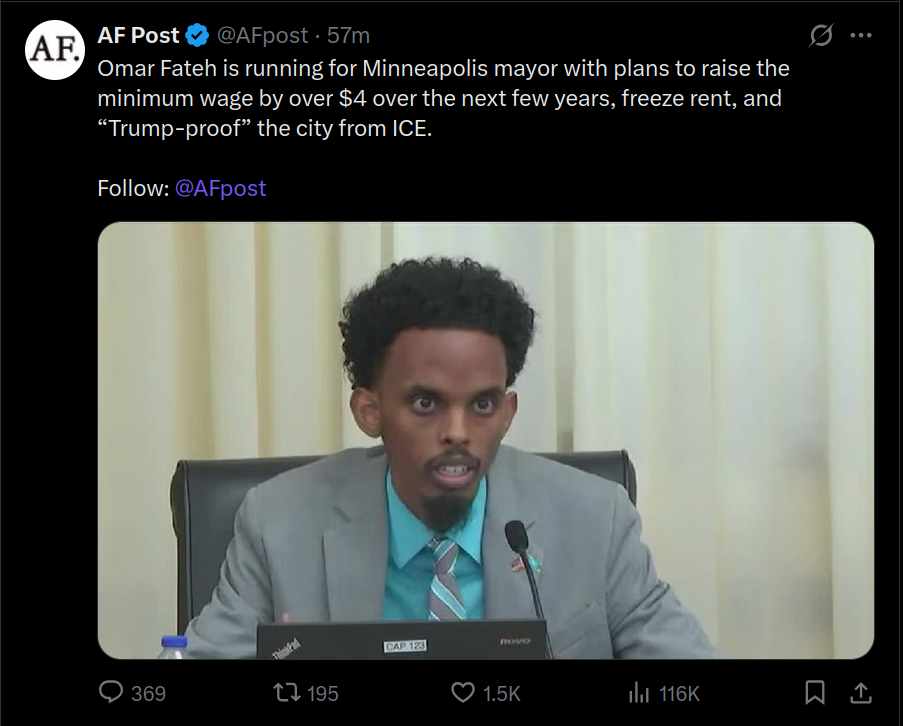Toggle the heart like icon
The width and height of the screenshot is (903, 726).
pos(462,692)
